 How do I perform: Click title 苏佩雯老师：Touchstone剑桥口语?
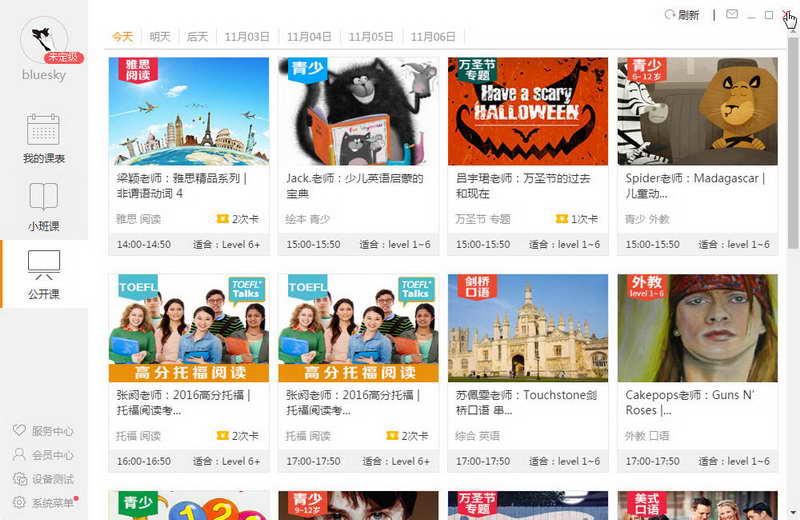click(x=526, y=402)
